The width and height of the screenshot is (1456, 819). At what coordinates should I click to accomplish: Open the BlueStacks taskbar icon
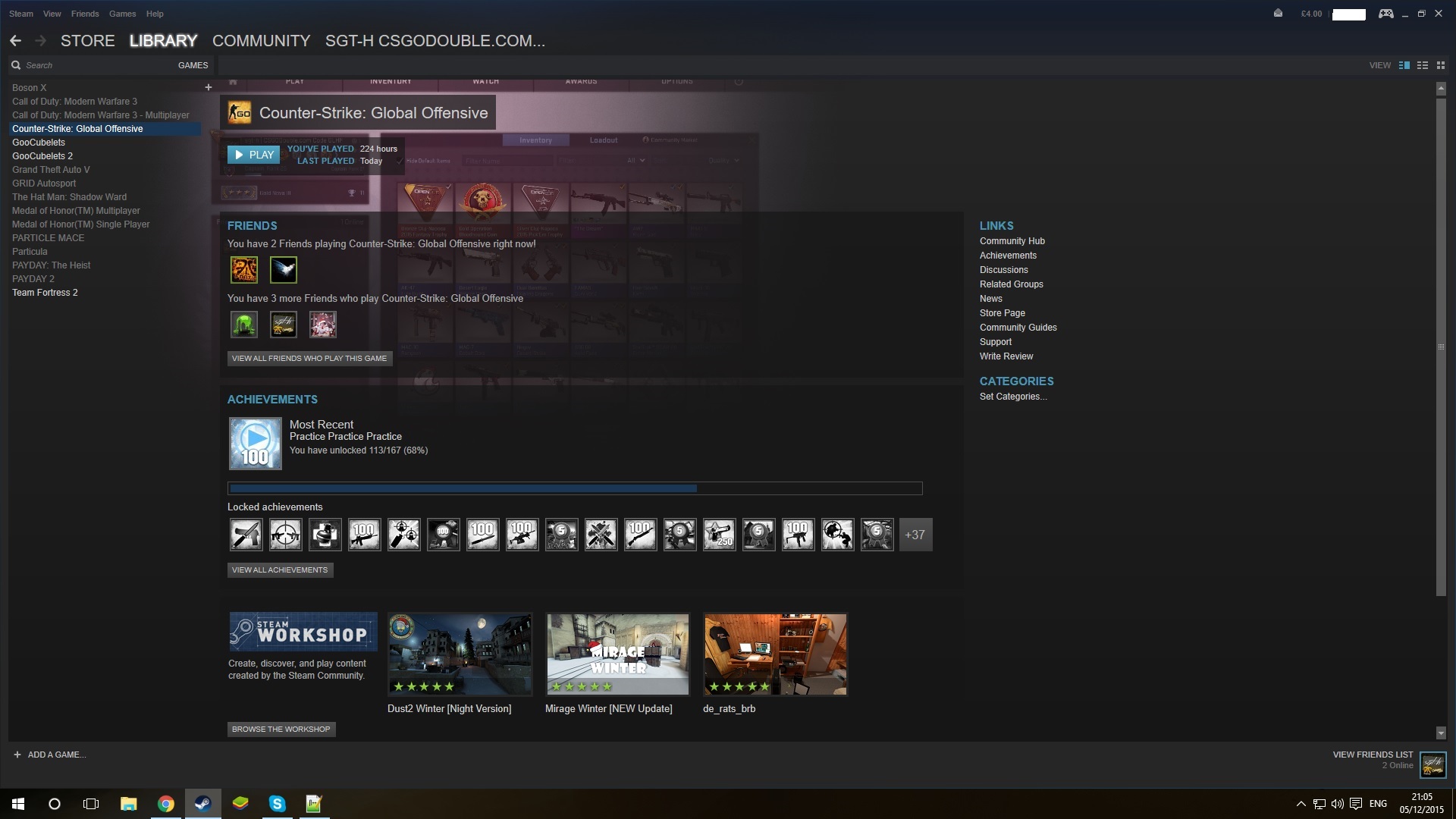(240, 804)
